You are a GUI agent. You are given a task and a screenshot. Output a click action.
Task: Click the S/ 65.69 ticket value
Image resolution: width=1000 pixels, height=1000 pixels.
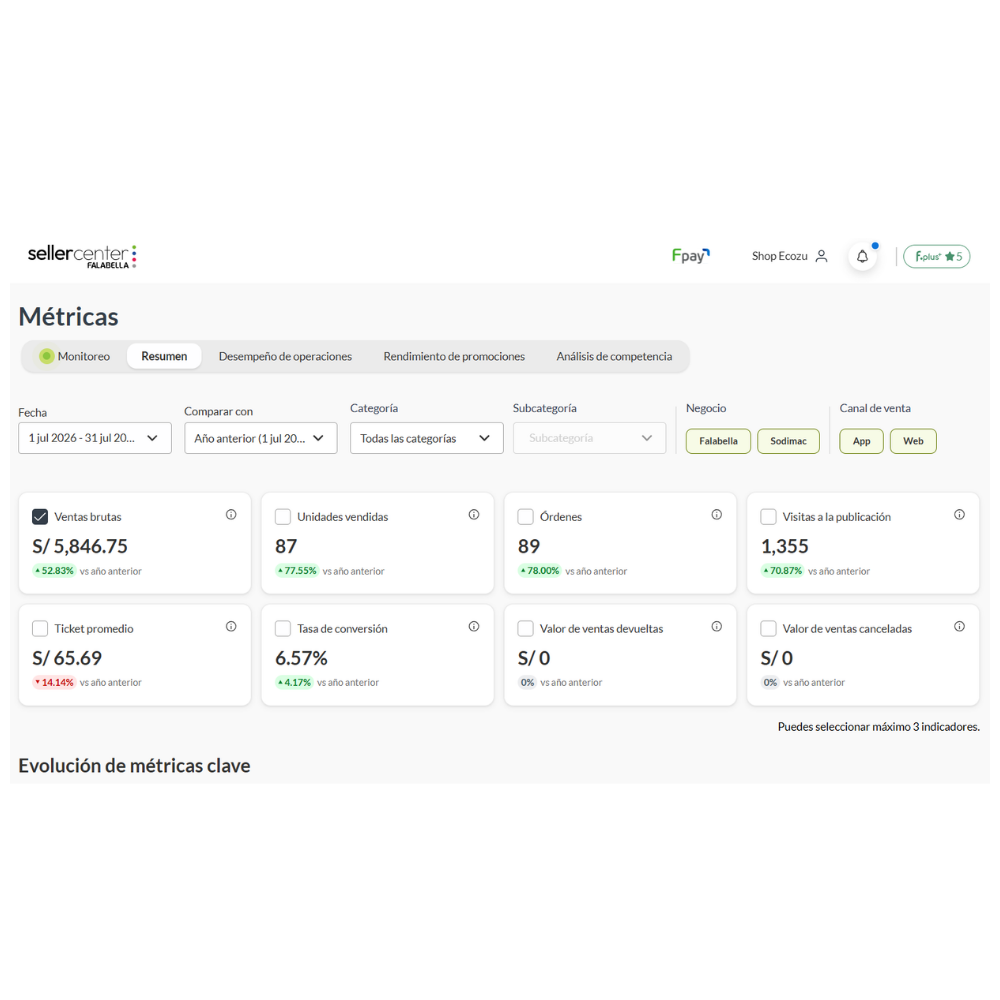tap(67, 658)
